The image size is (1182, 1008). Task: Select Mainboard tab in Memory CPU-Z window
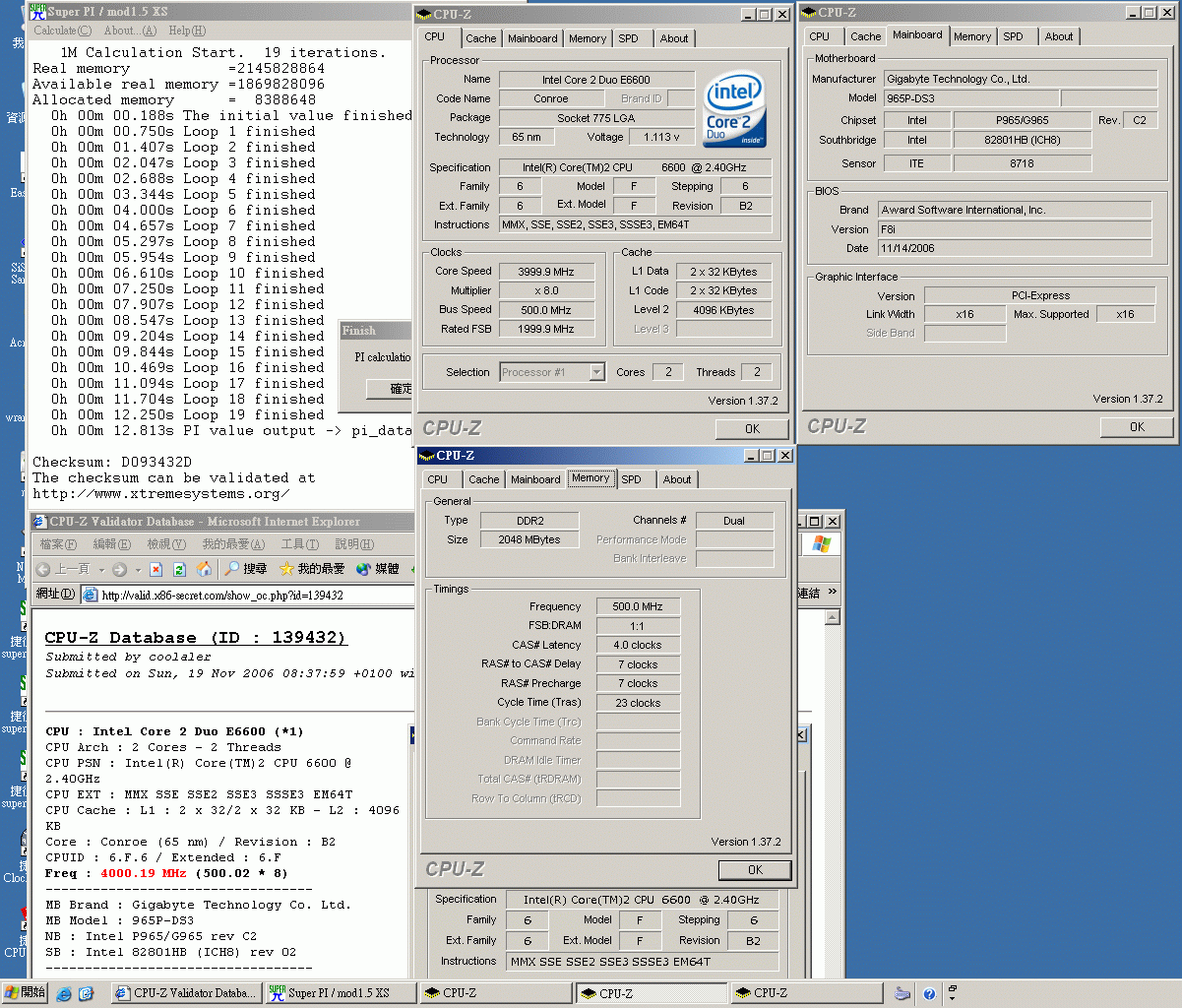tap(535, 479)
